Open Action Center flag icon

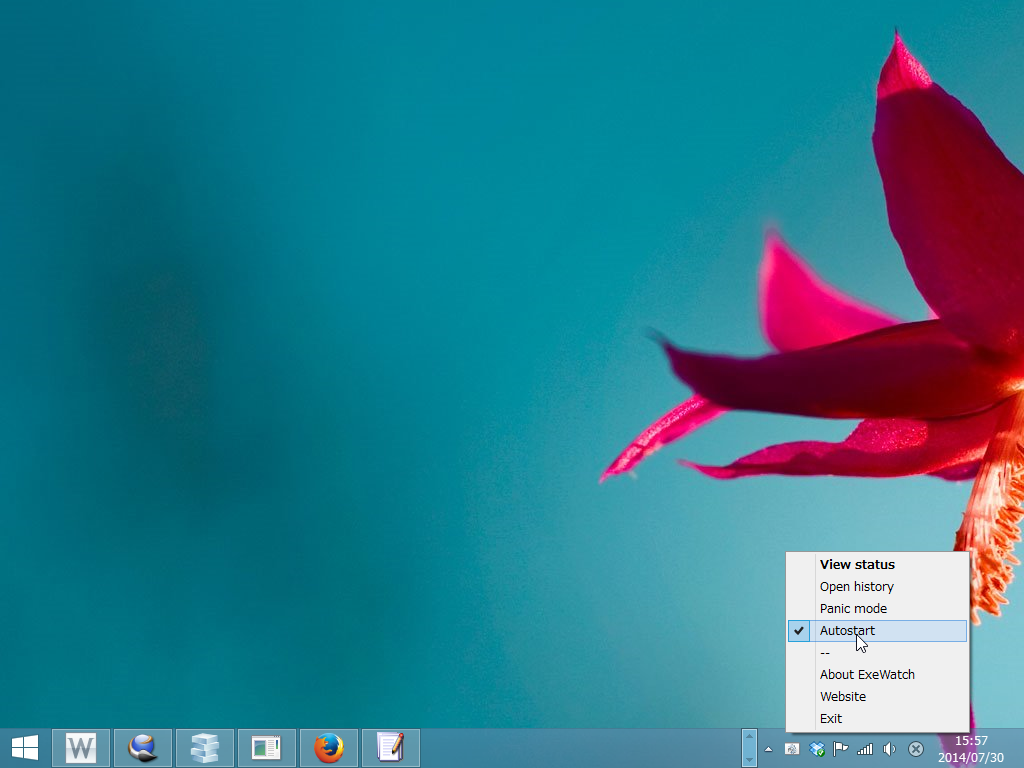point(840,749)
